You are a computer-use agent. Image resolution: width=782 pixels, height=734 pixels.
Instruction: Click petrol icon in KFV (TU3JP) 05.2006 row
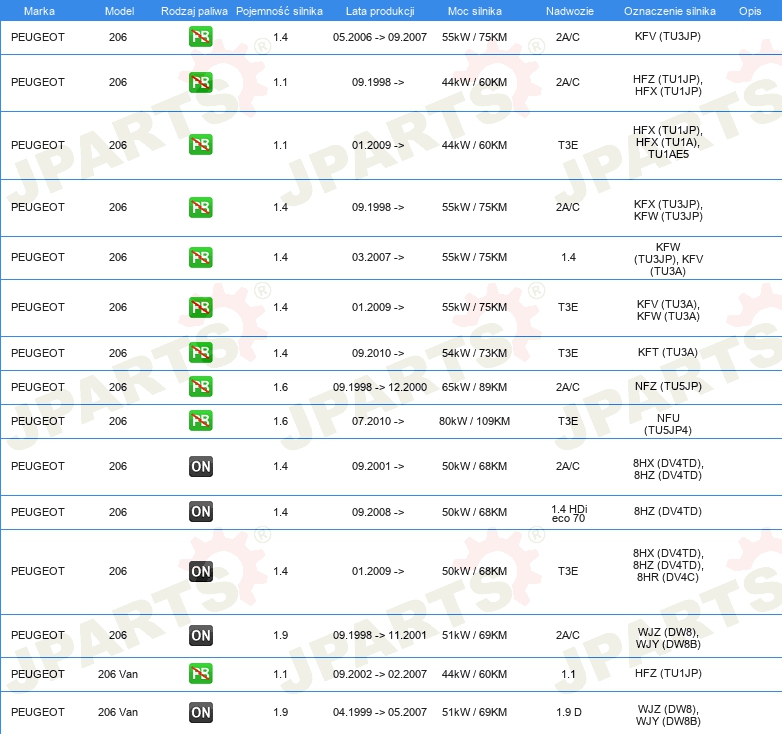pos(200,37)
